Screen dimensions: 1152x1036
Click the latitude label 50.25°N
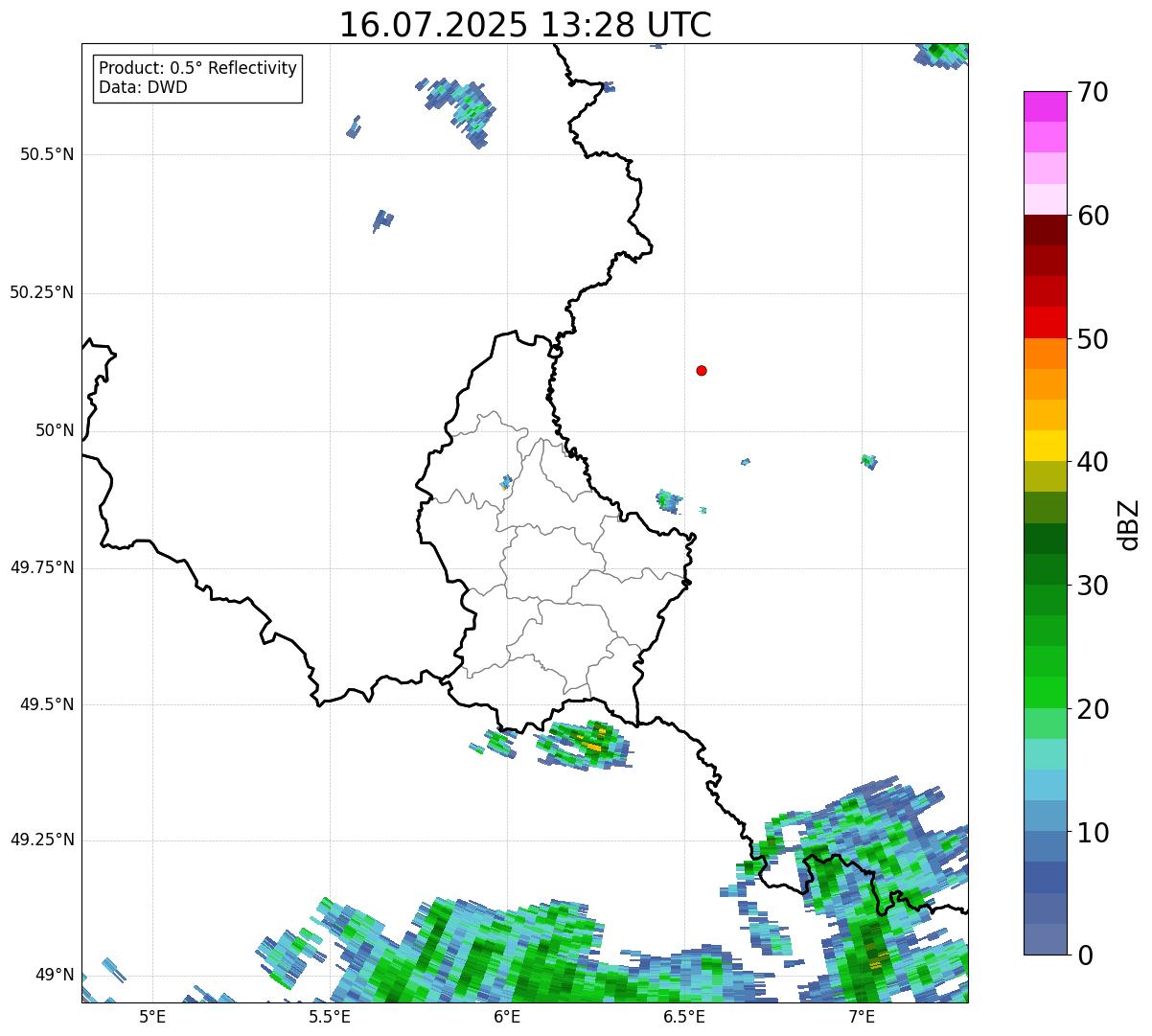[x=42, y=292]
